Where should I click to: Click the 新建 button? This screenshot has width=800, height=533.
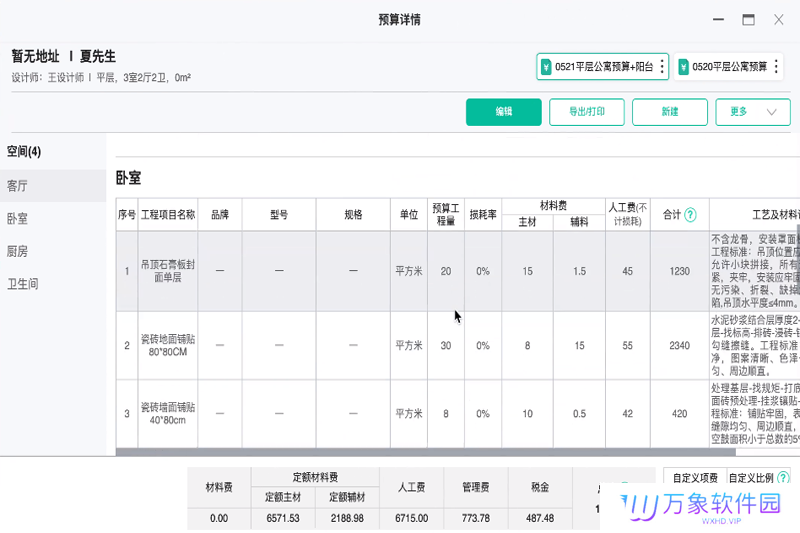pos(670,112)
